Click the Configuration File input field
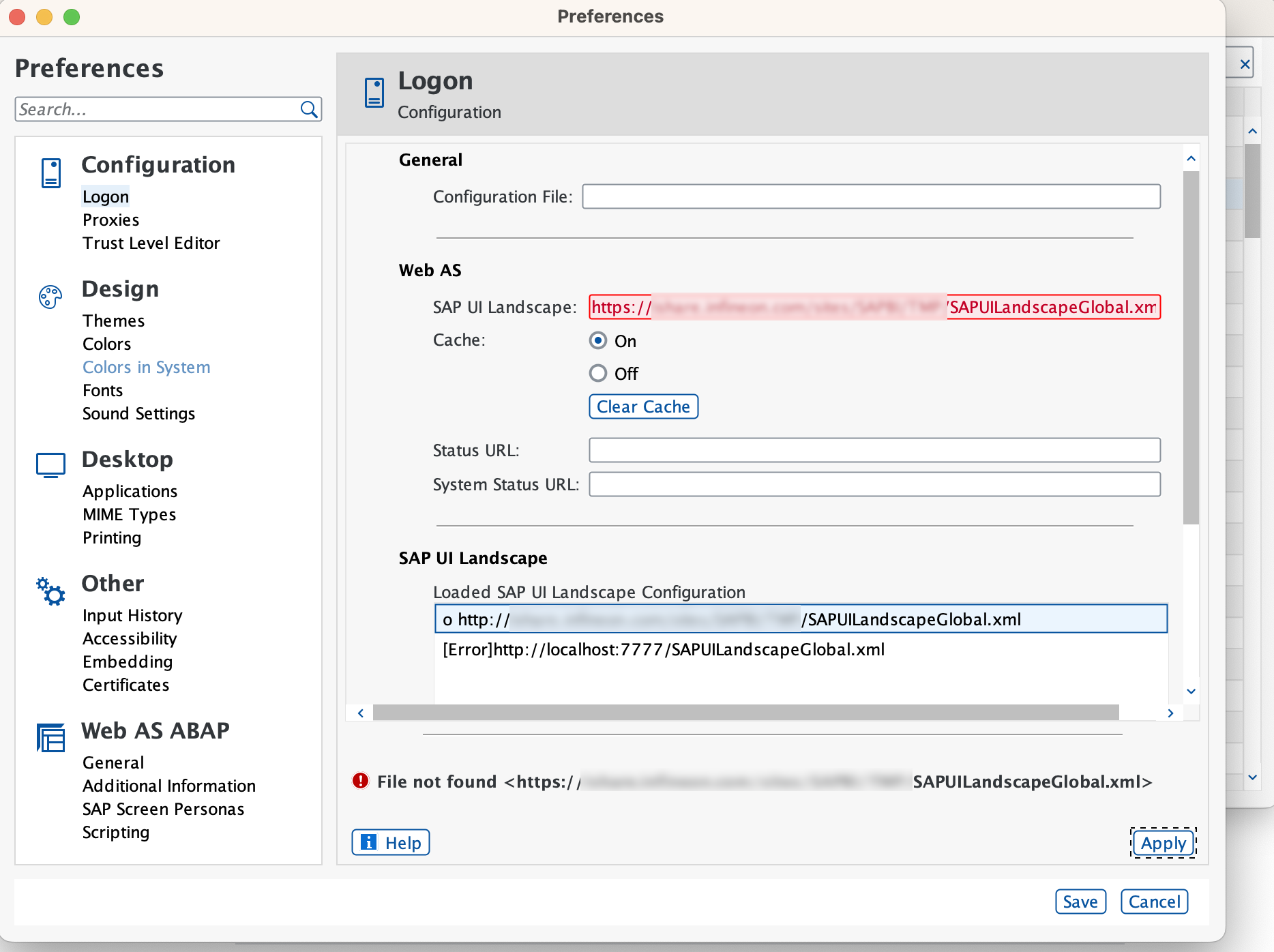Screen dimensions: 1274x952 (x=871, y=196)
